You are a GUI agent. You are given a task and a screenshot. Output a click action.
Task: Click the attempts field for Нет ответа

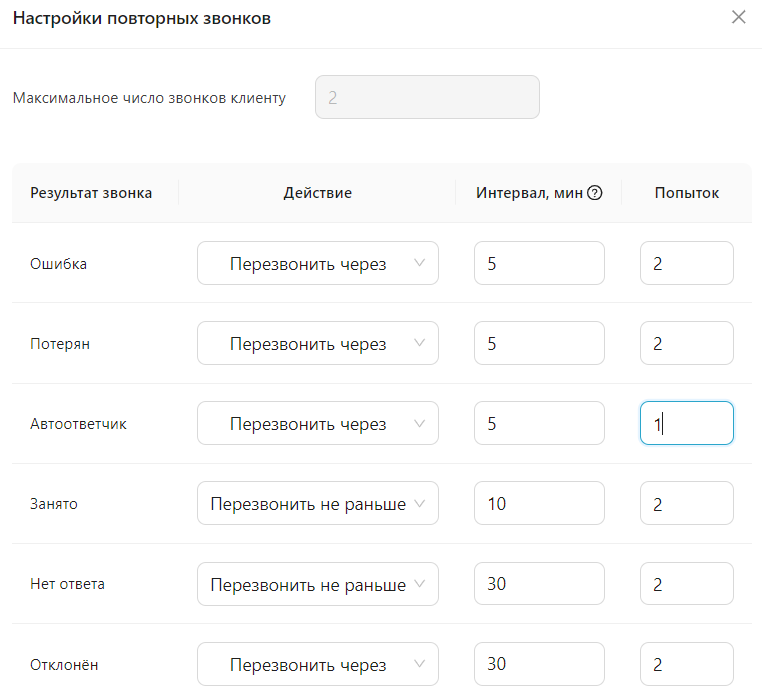[687, 584]
